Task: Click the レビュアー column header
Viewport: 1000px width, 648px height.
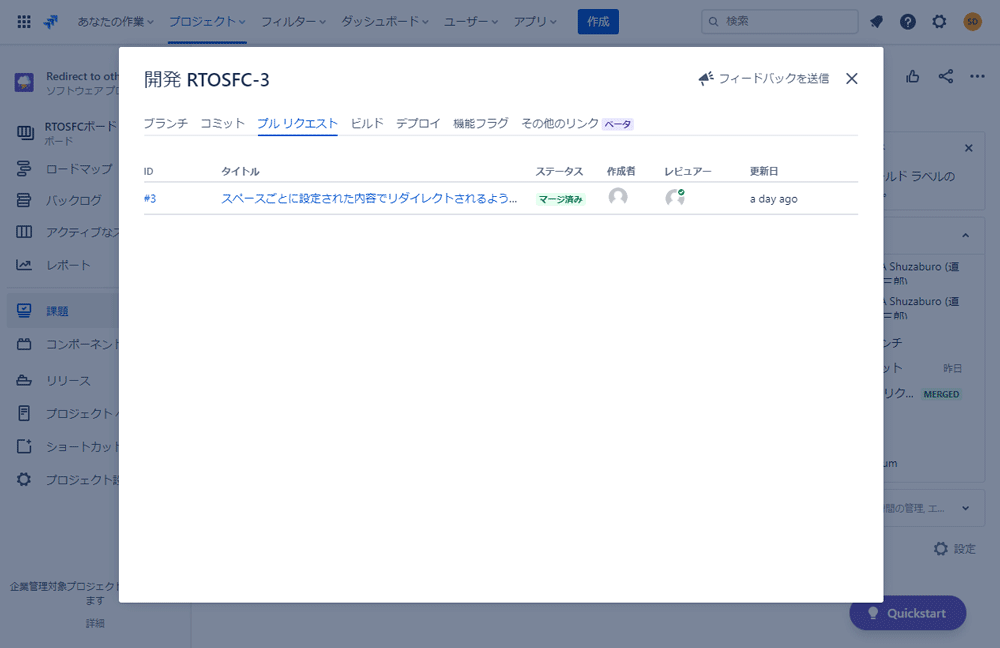Action: tap(688, 171)
